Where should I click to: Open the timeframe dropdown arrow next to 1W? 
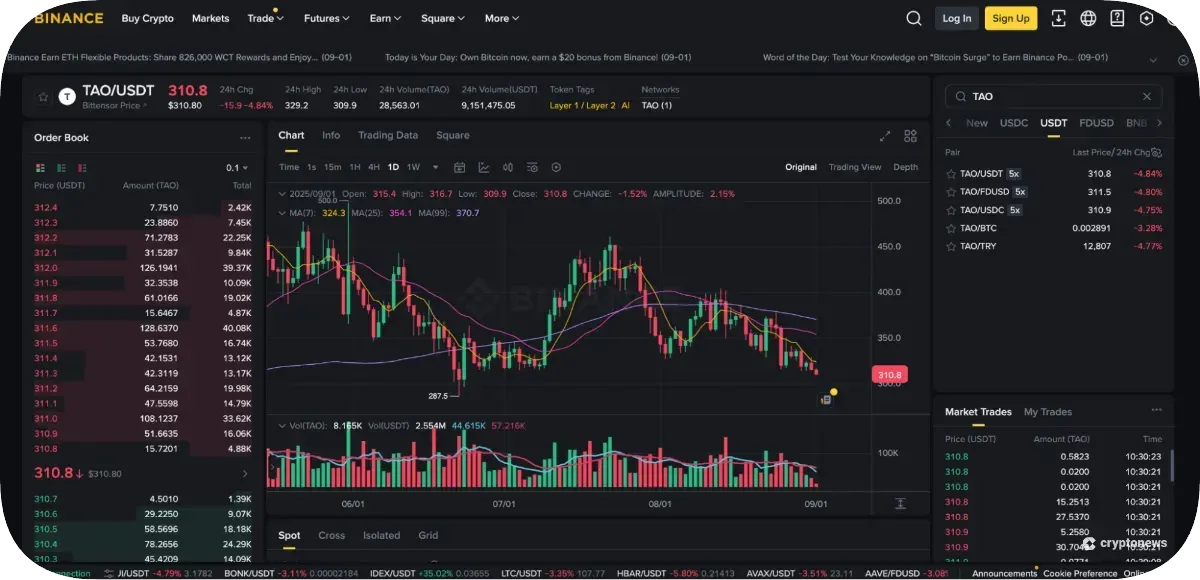click(434, 167)
